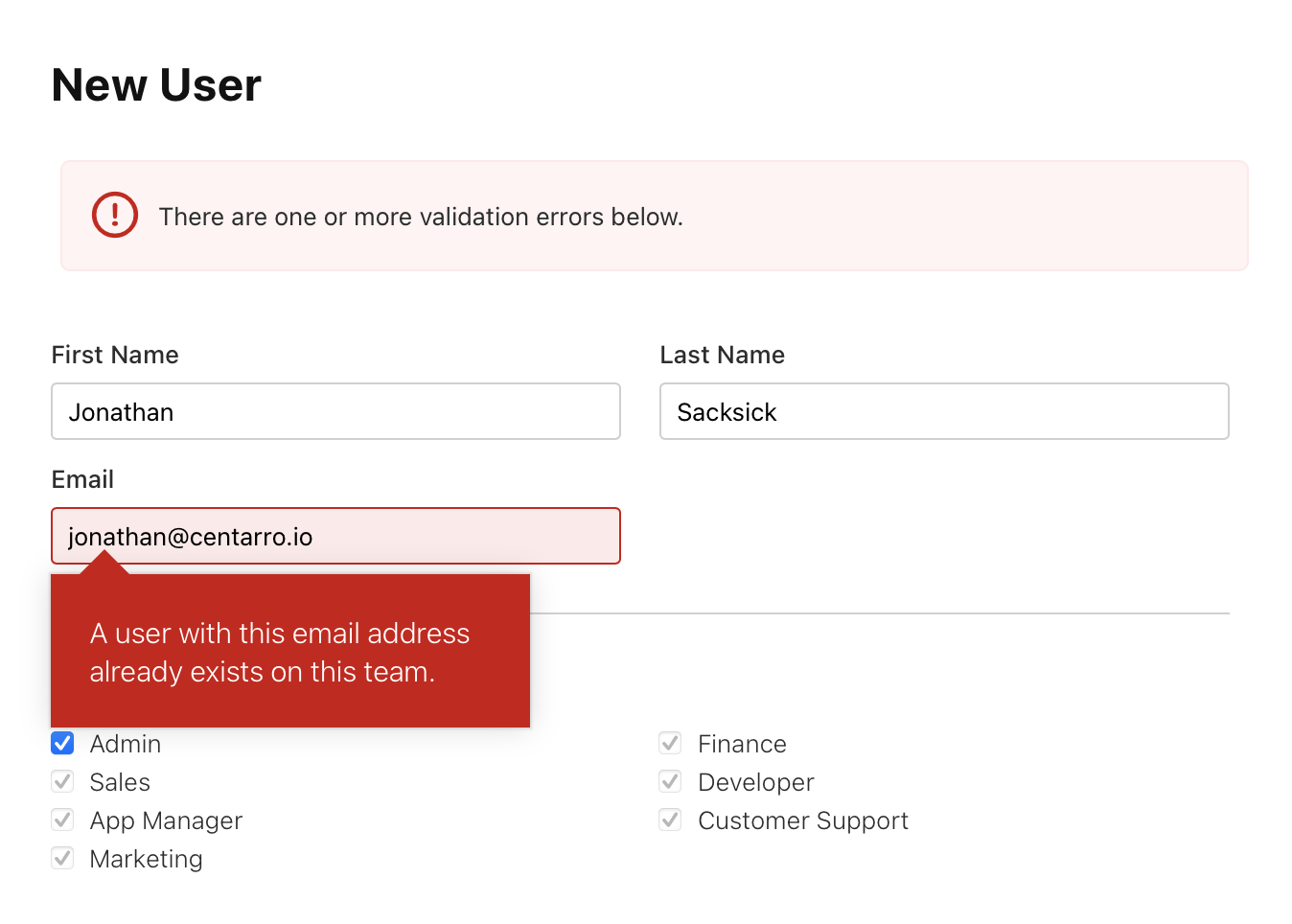Enable the Developer role checkbox
Image resolution: width=1292 pixels, height=924 pixels.
point(670,781)
